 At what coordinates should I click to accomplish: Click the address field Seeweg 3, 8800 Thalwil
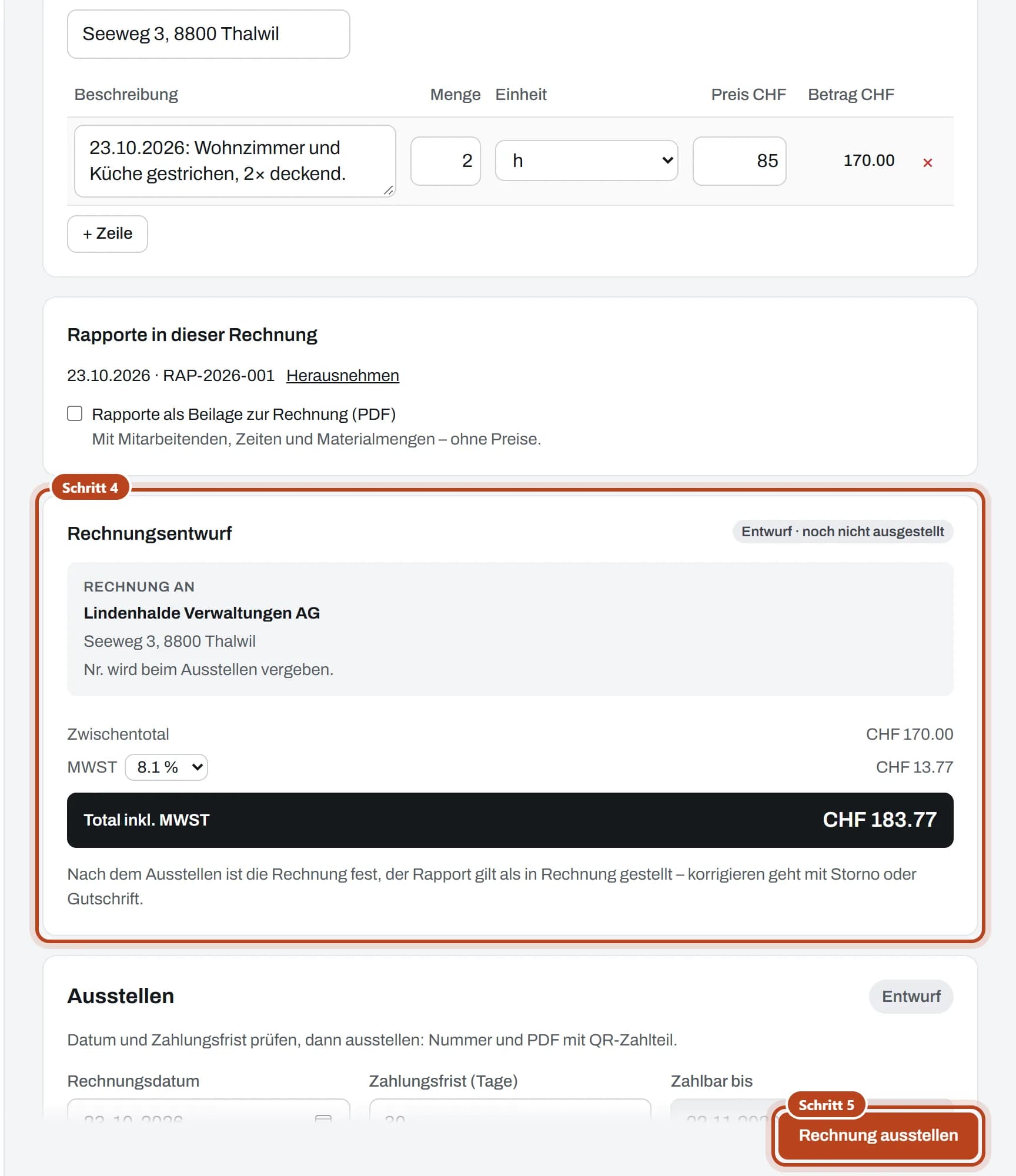click(208, 34)
